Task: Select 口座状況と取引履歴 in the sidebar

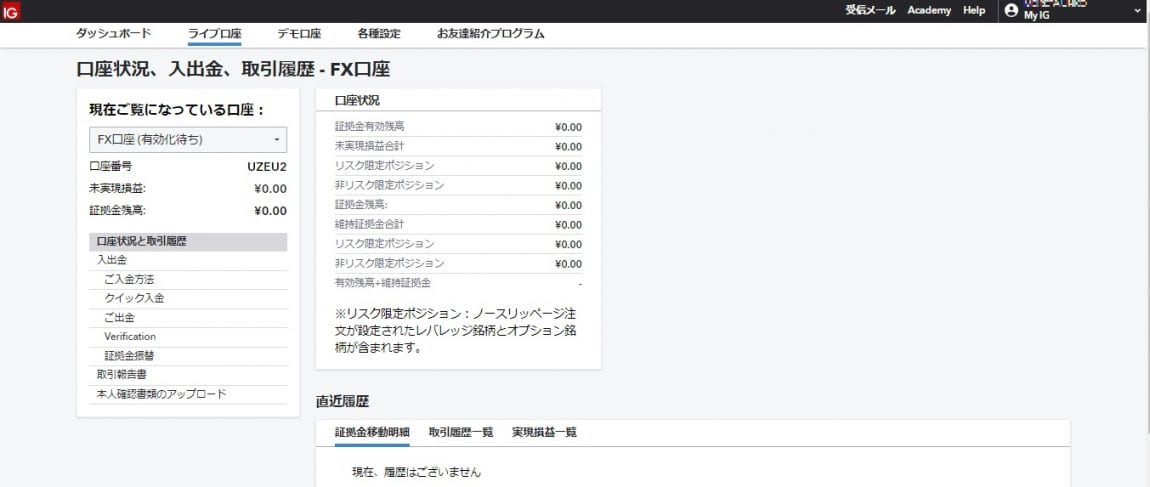Action: 142,241
